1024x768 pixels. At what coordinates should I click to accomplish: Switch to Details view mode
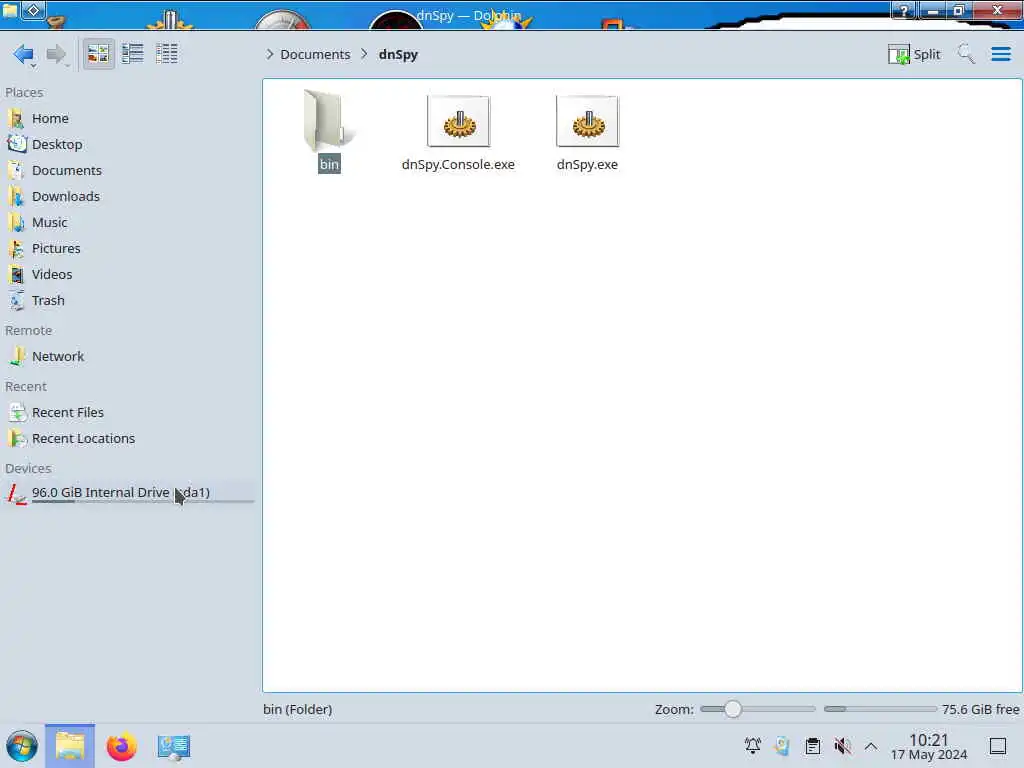[167, 54]
